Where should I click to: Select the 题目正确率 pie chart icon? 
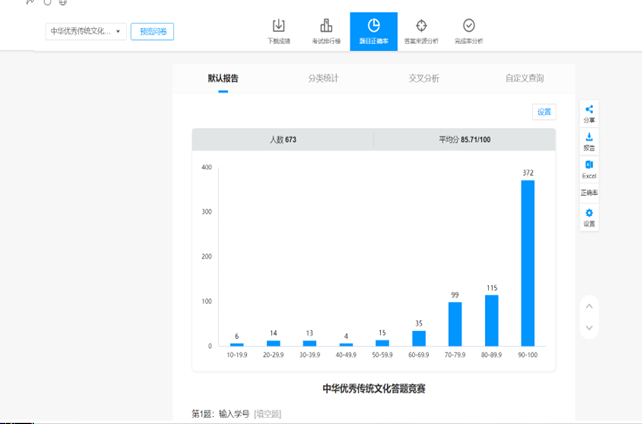pyautogui.click(x=373, y=26)
